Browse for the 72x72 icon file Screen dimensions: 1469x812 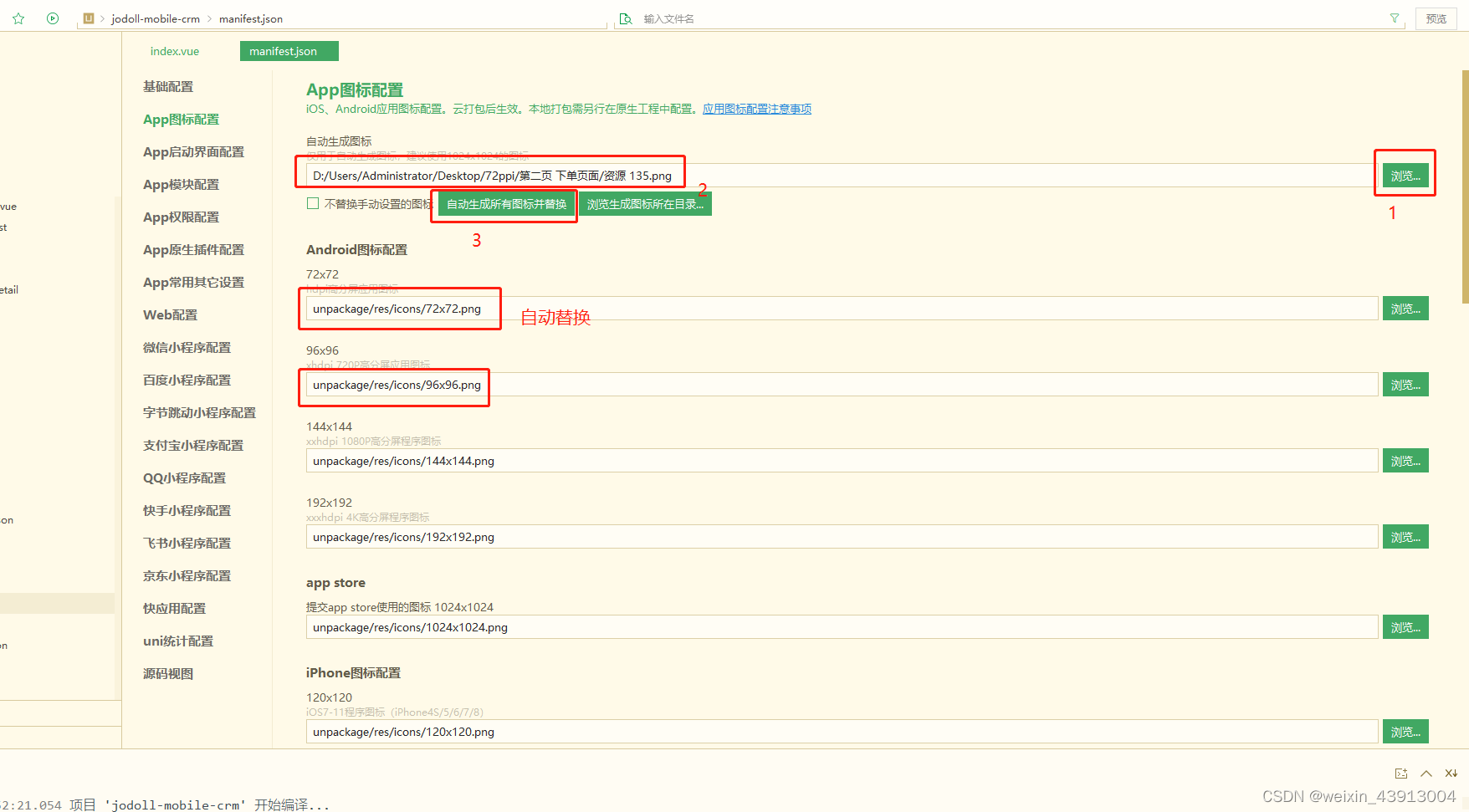[x=1405, y=309]
